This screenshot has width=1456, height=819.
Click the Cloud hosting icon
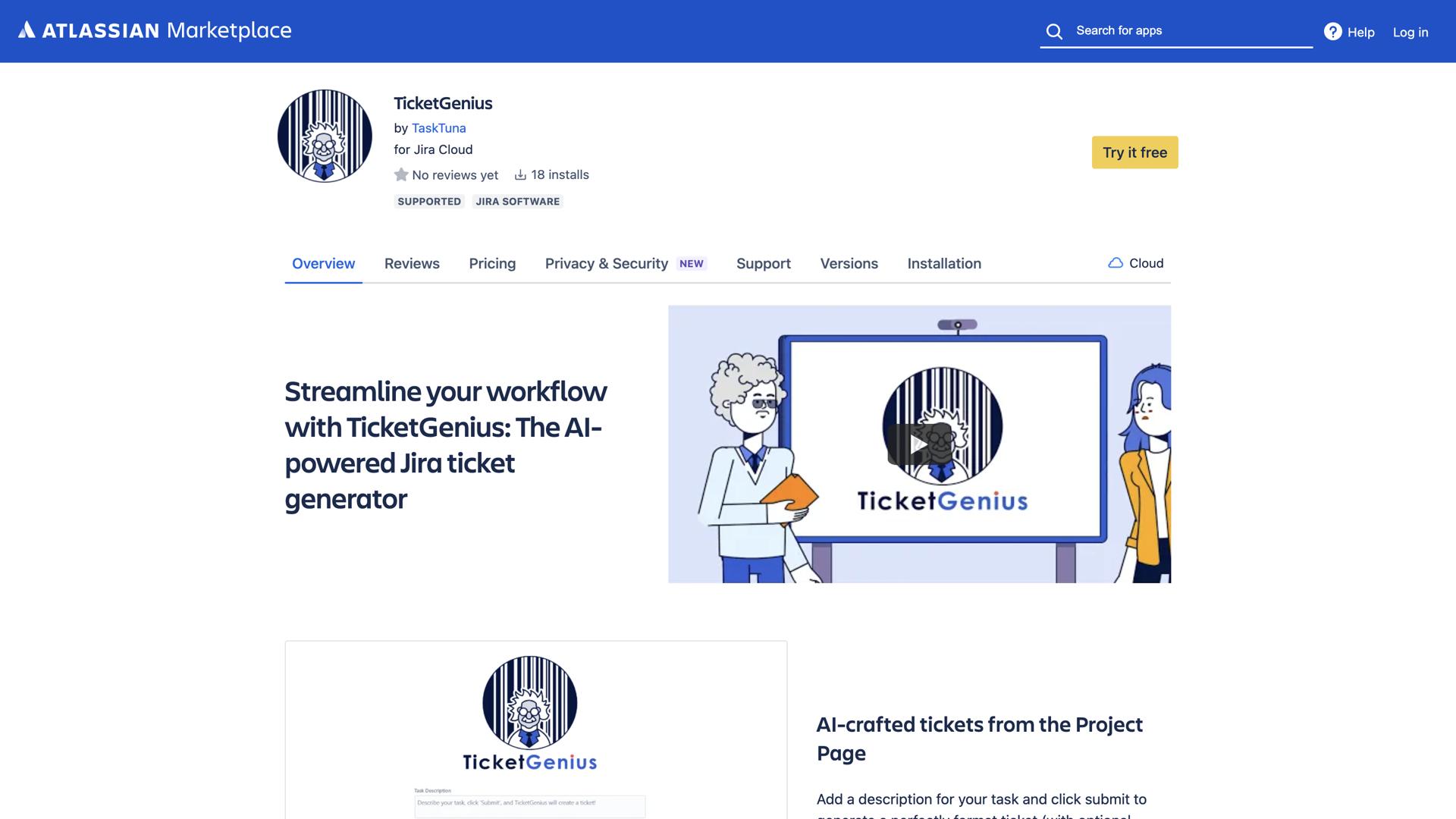1116,263
